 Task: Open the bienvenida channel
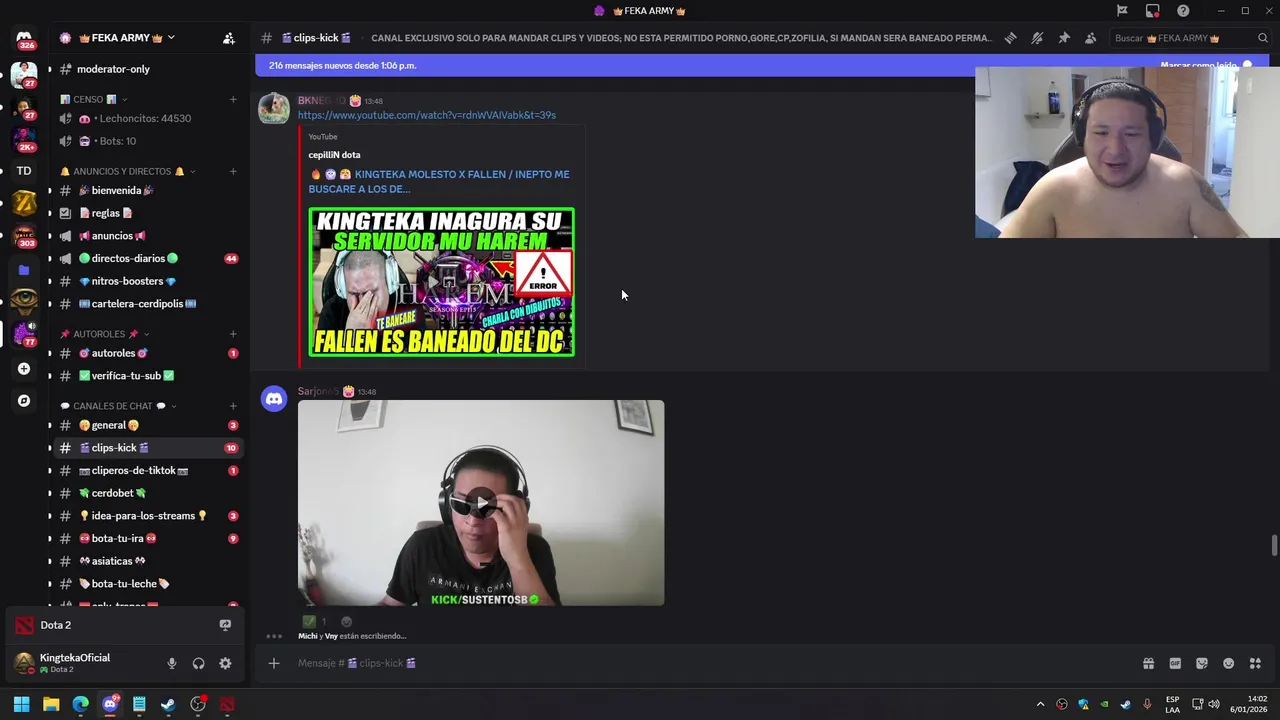[x=147, y=190]
